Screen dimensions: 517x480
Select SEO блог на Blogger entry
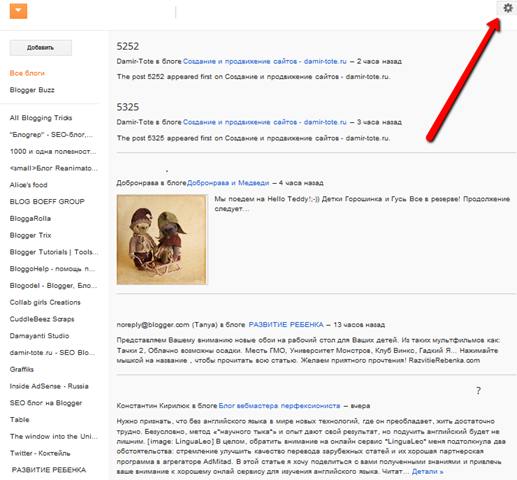coord(46,403)
